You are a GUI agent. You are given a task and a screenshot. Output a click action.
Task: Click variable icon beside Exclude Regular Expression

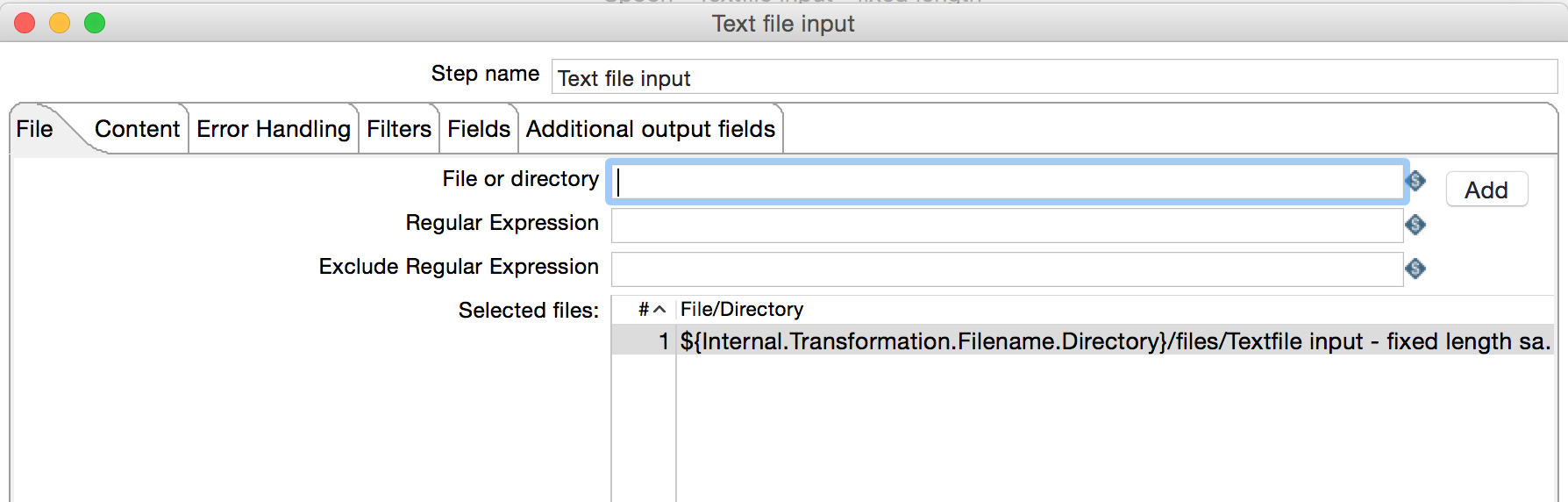1415,269
